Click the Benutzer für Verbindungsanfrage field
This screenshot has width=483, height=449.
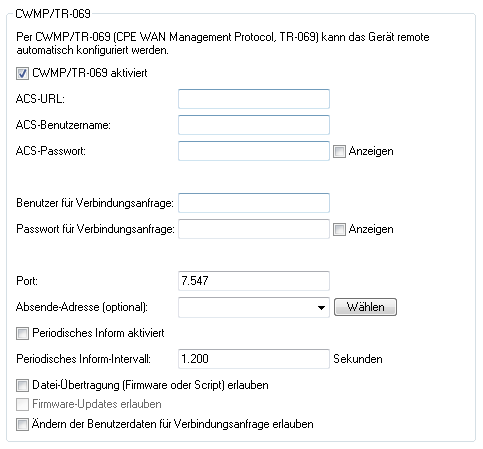254,203
